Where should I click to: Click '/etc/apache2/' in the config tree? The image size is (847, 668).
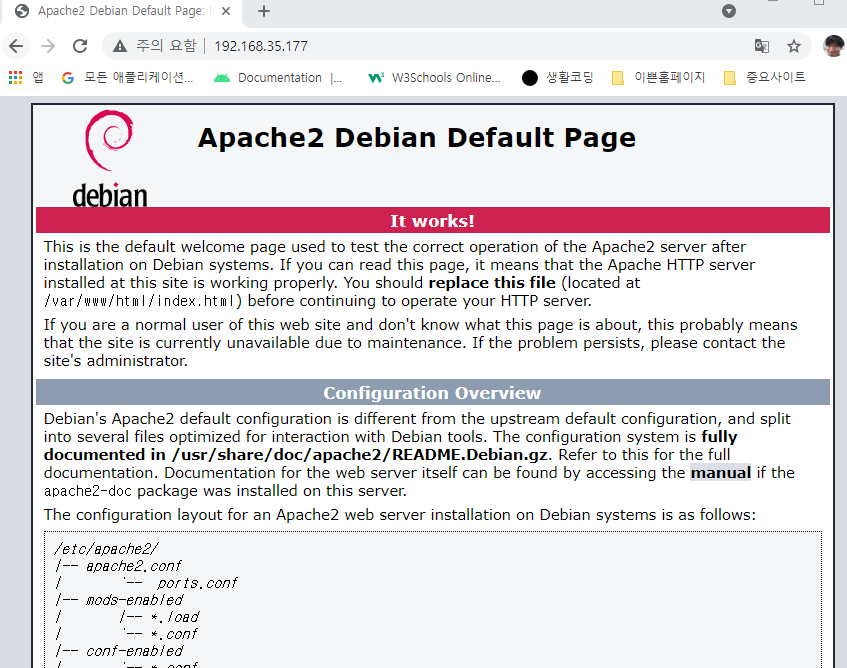[x=106, y=549]
